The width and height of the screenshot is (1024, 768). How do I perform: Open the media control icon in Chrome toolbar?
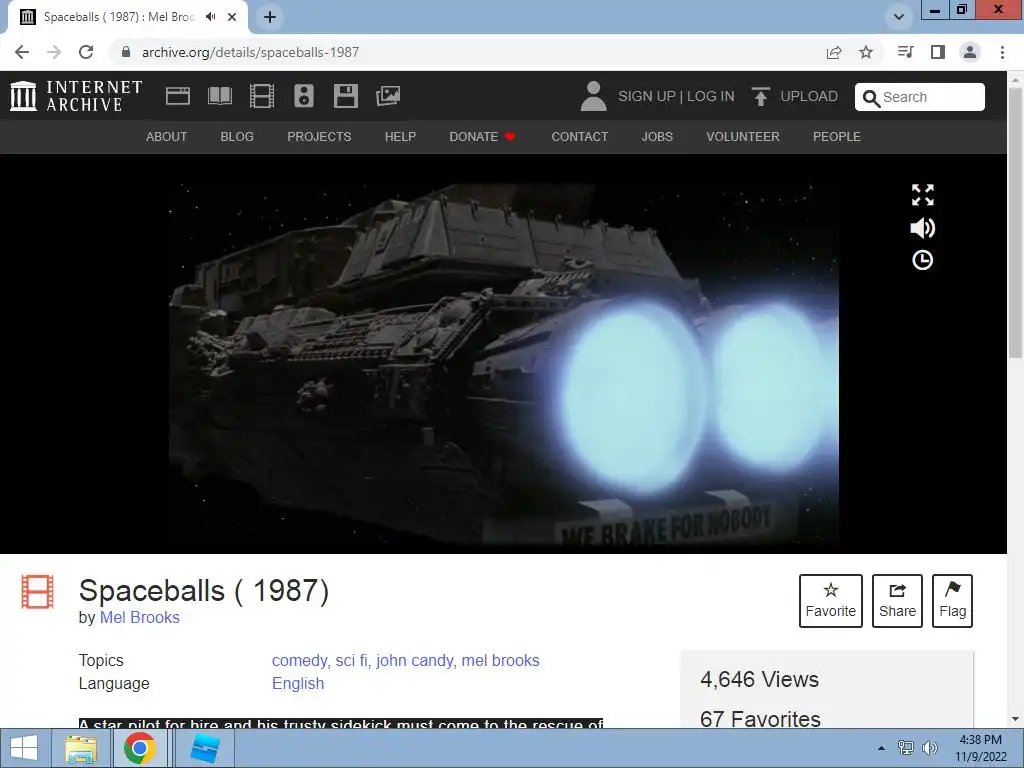905,52
